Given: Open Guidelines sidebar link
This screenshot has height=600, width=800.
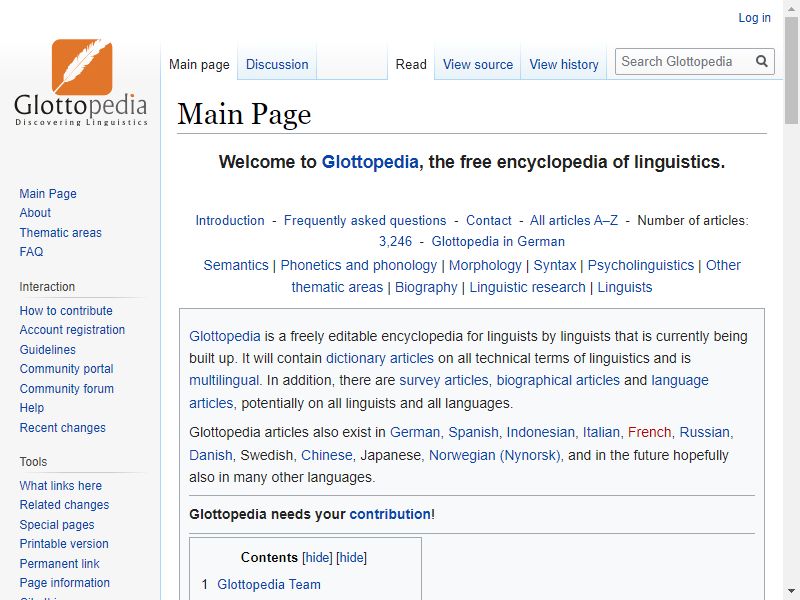Looking at the screenshot, I should (47, 349).
